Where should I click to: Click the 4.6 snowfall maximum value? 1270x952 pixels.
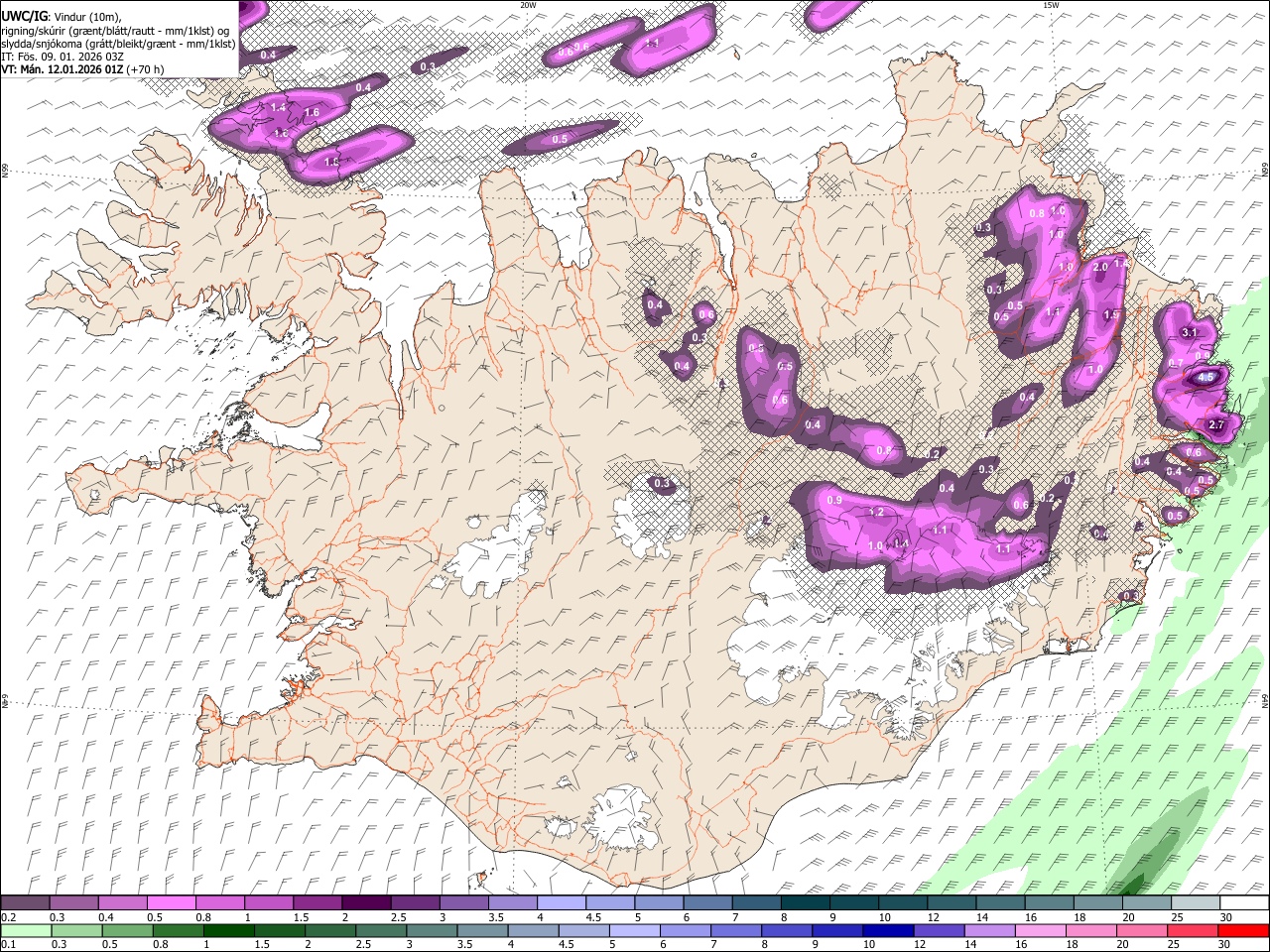tap(1206, 377)
